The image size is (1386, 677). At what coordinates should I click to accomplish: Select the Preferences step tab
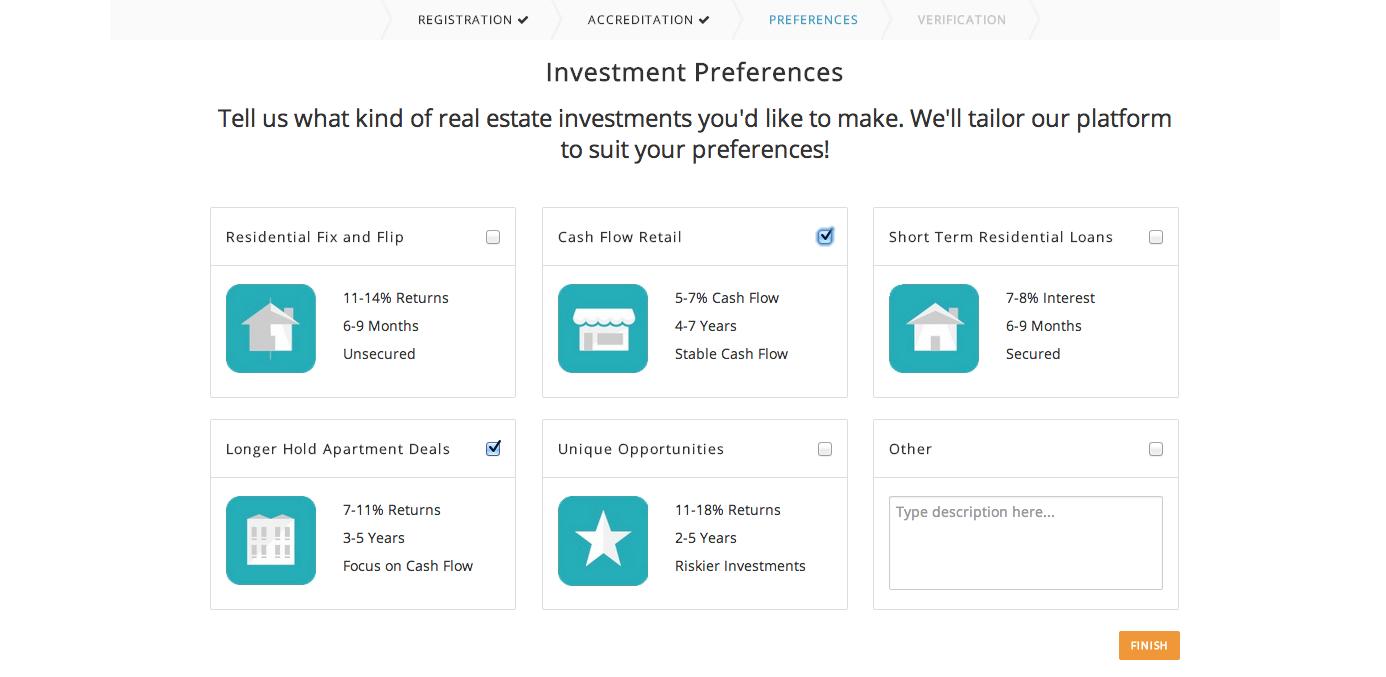[813, 20]
